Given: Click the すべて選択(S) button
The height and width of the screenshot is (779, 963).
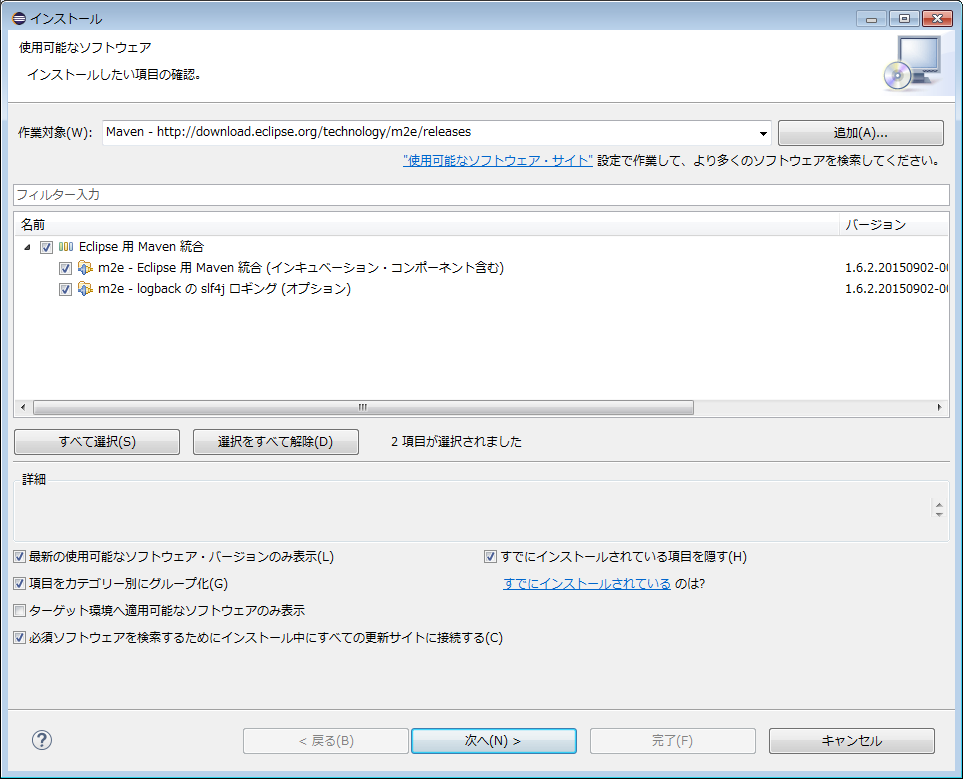Looking at the screenshot, I should pyautogui.click(x=97, y=442).
